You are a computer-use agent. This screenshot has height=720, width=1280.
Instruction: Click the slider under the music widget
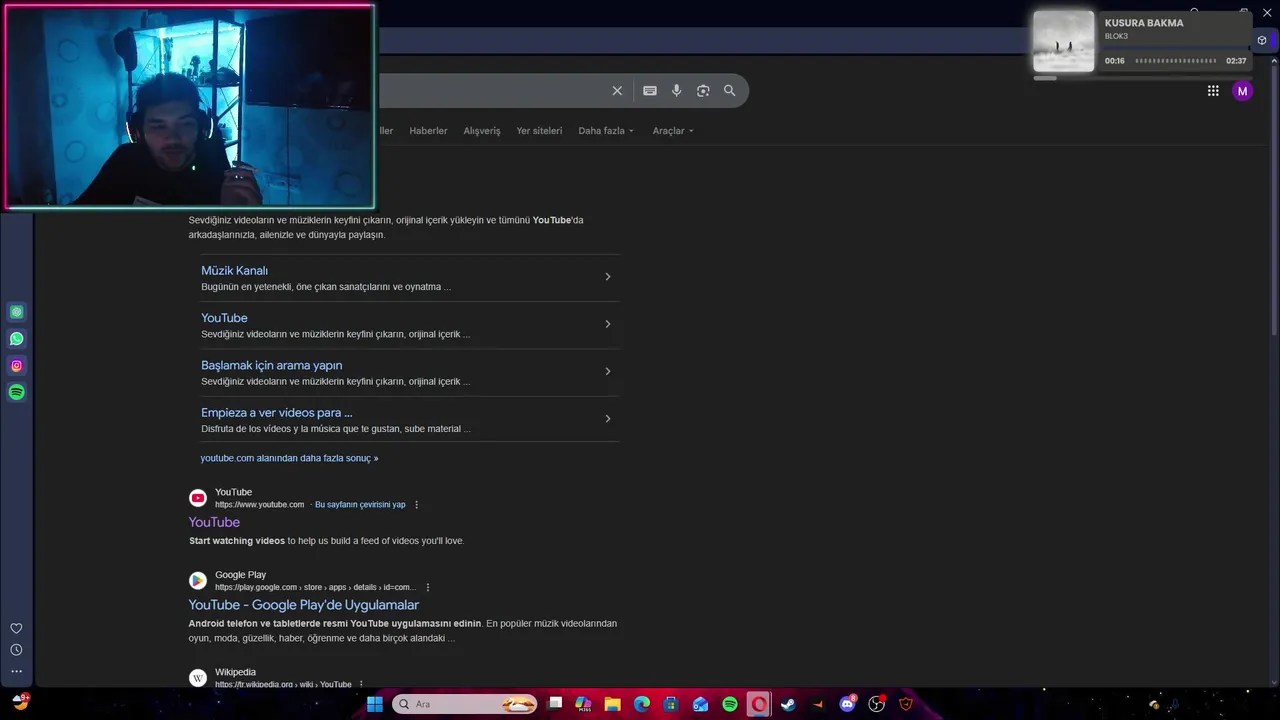[x=1141, y=78]
